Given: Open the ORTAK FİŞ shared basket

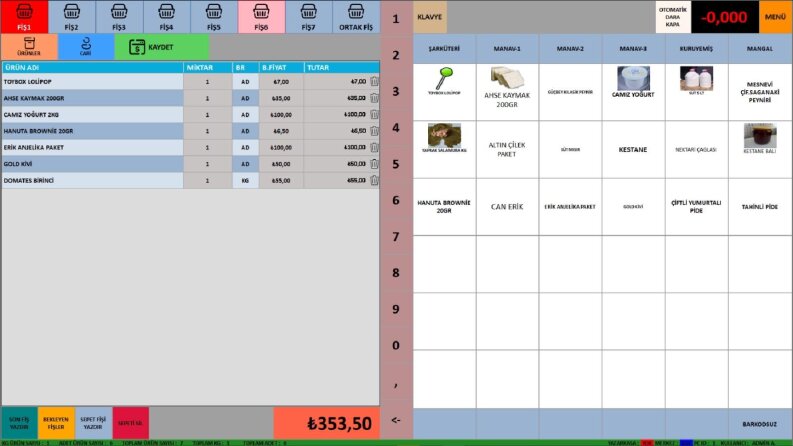Looking at the screenshot, I should pyautogui.click(x=356, y=17).
